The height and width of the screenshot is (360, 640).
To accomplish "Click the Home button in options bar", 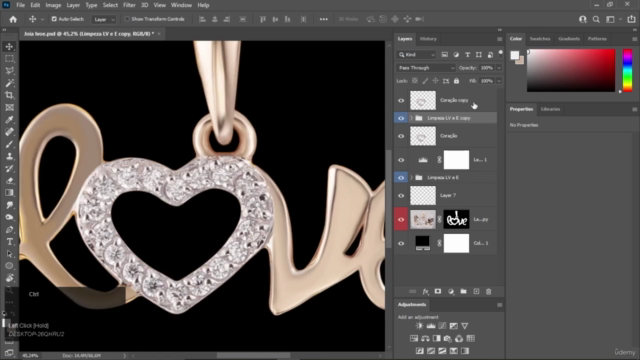I will [x=13, y=19].
